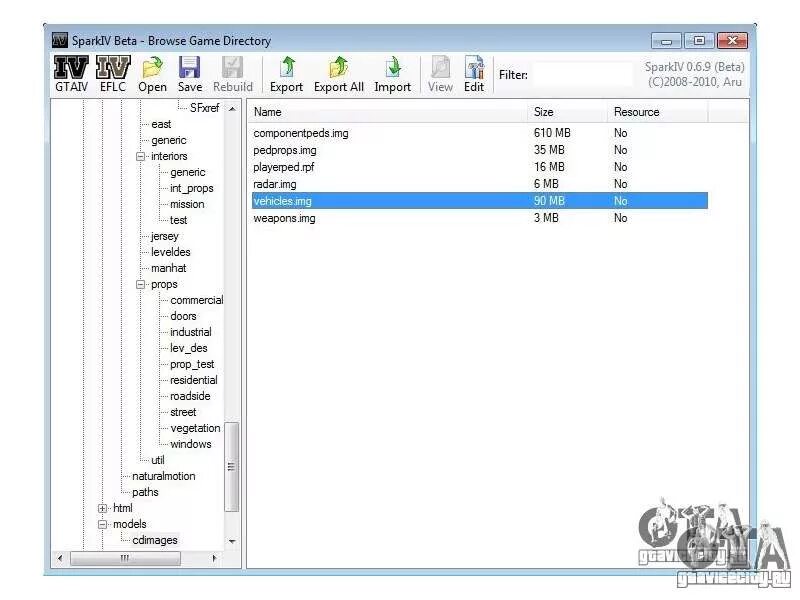Sort the list by Resource column
The height and width of the screenshot is (600, 800).
658,112
